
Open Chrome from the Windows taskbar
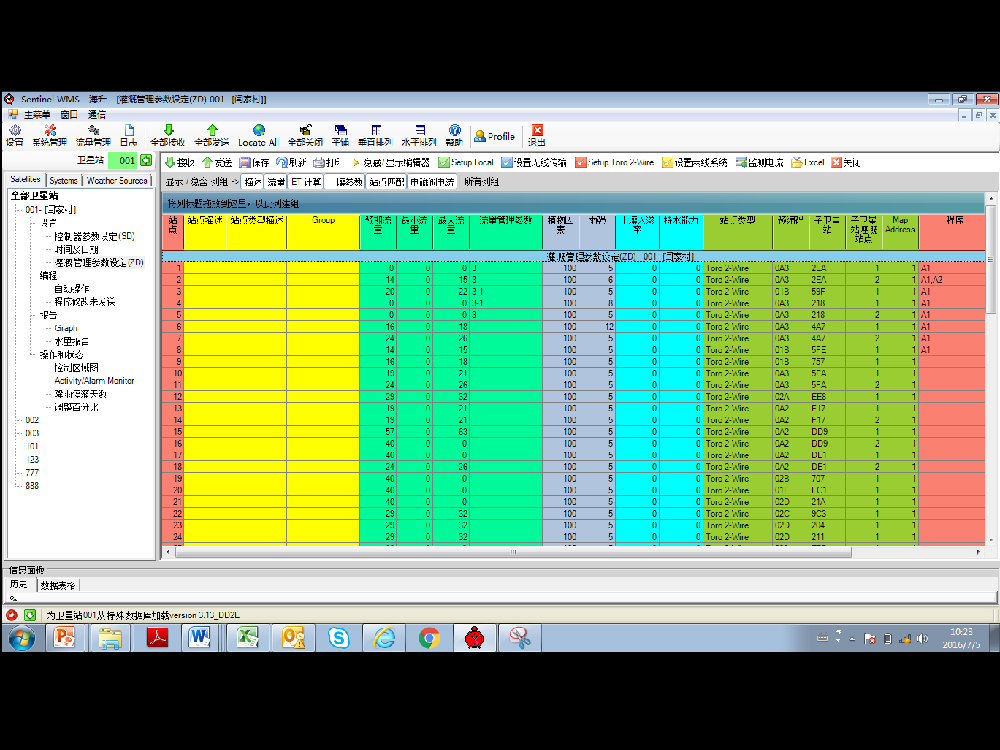429,638
